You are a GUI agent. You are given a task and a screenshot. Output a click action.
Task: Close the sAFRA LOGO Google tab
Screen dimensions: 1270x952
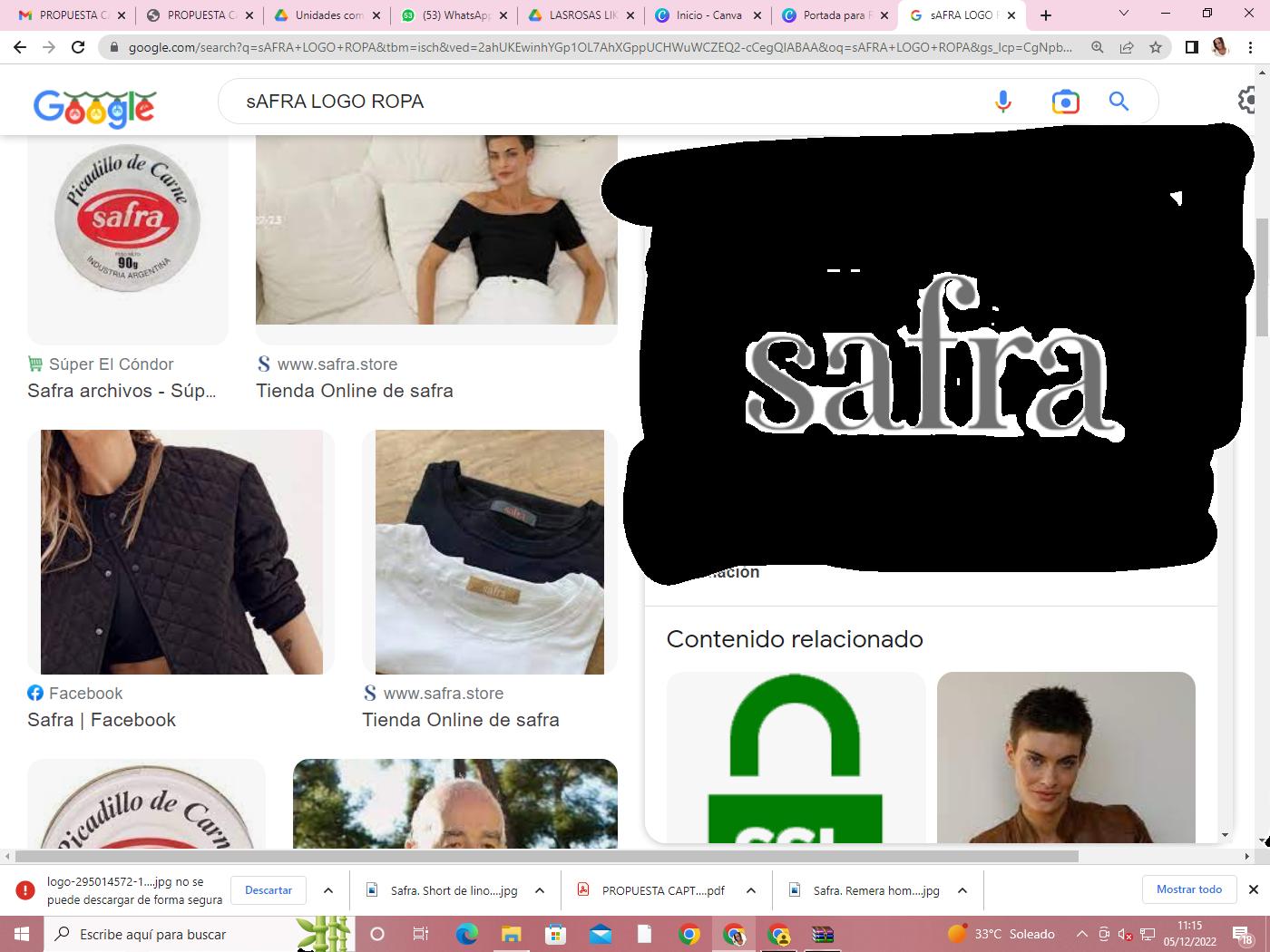point(1011,15)
